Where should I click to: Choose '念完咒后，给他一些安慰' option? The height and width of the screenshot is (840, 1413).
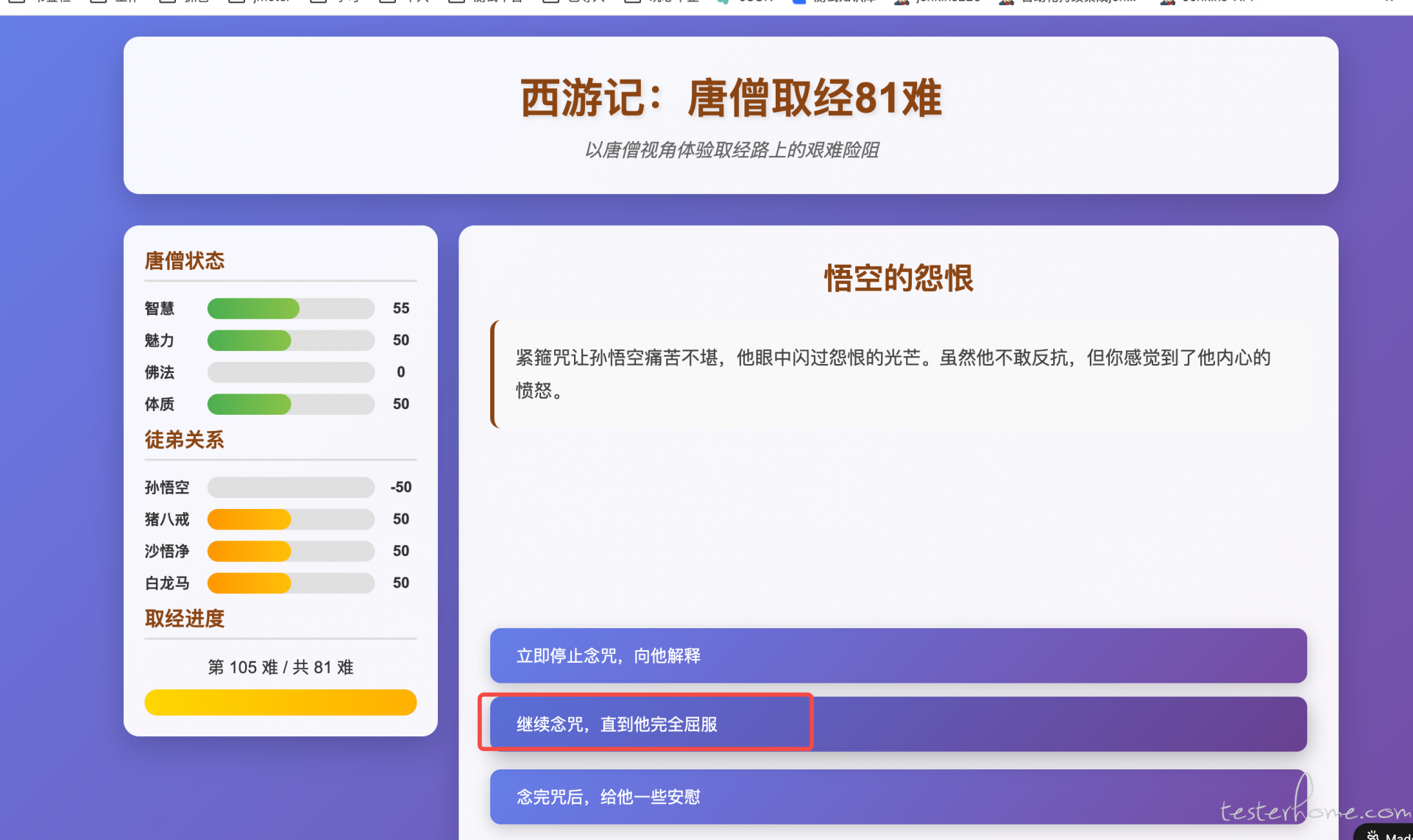point(898,797)
